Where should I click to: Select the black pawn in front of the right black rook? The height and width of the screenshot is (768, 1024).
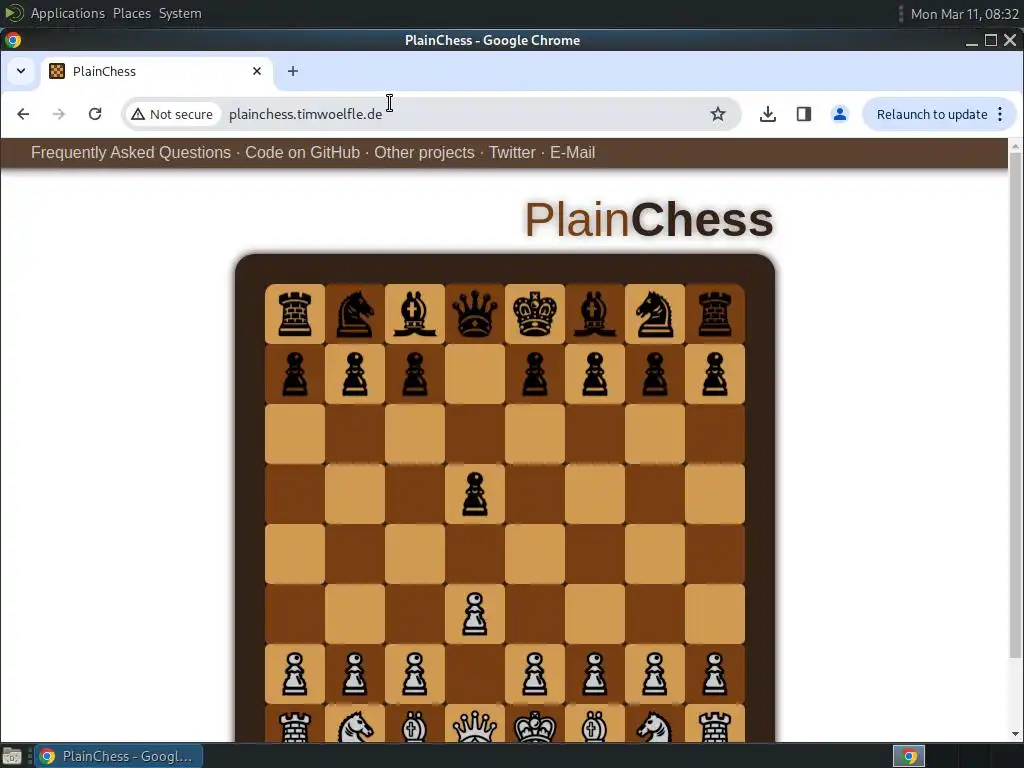point(715,374)
